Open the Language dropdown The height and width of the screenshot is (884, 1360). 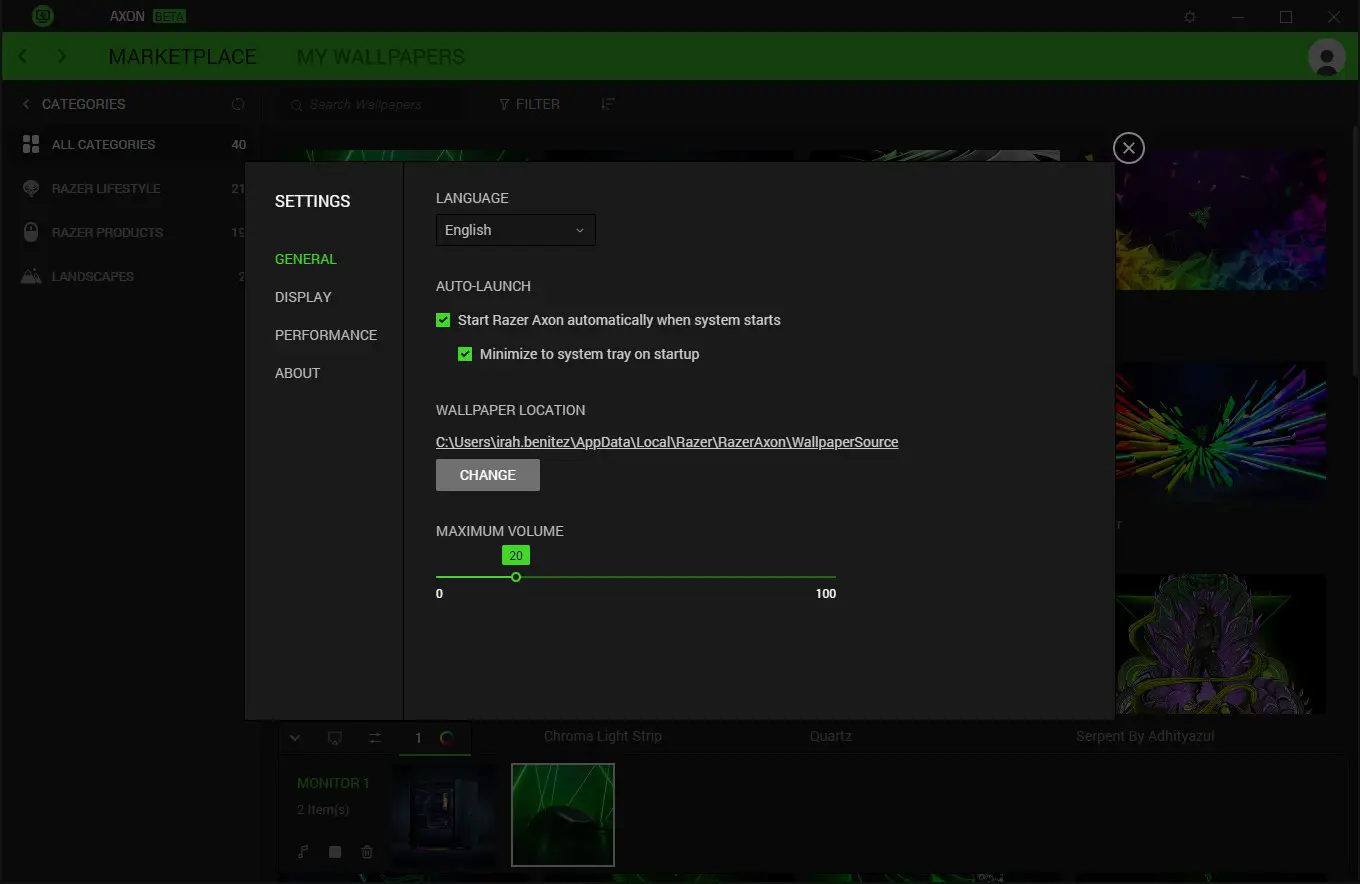pos(516,230)
